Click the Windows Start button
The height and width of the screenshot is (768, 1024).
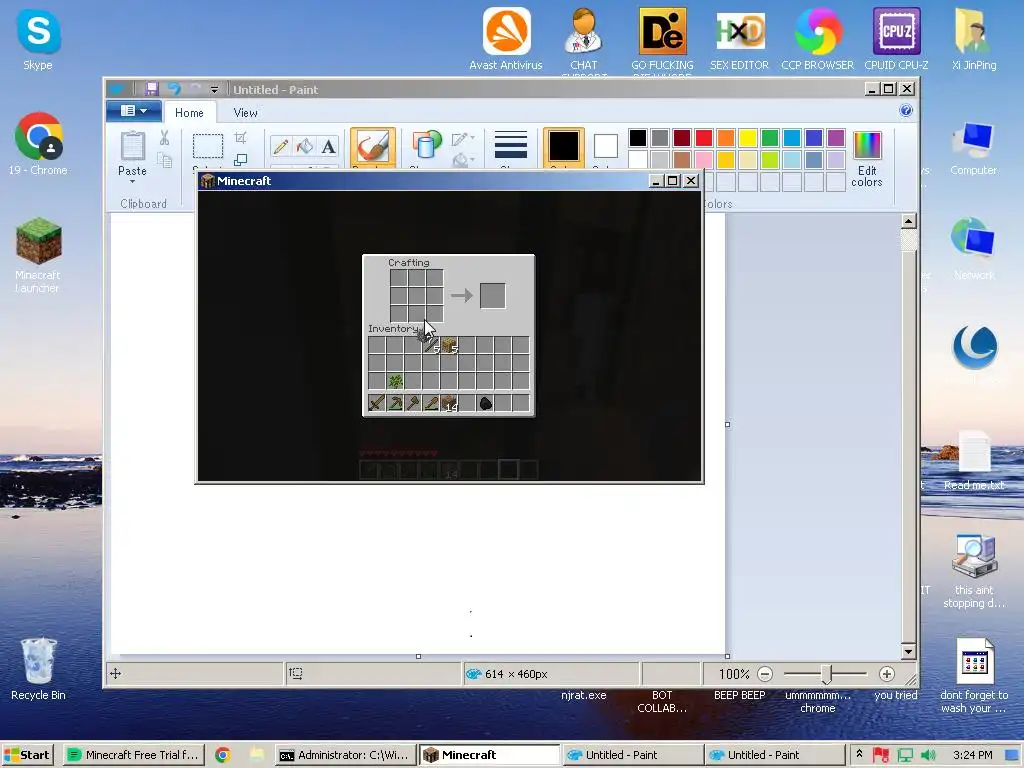(27, 755)
